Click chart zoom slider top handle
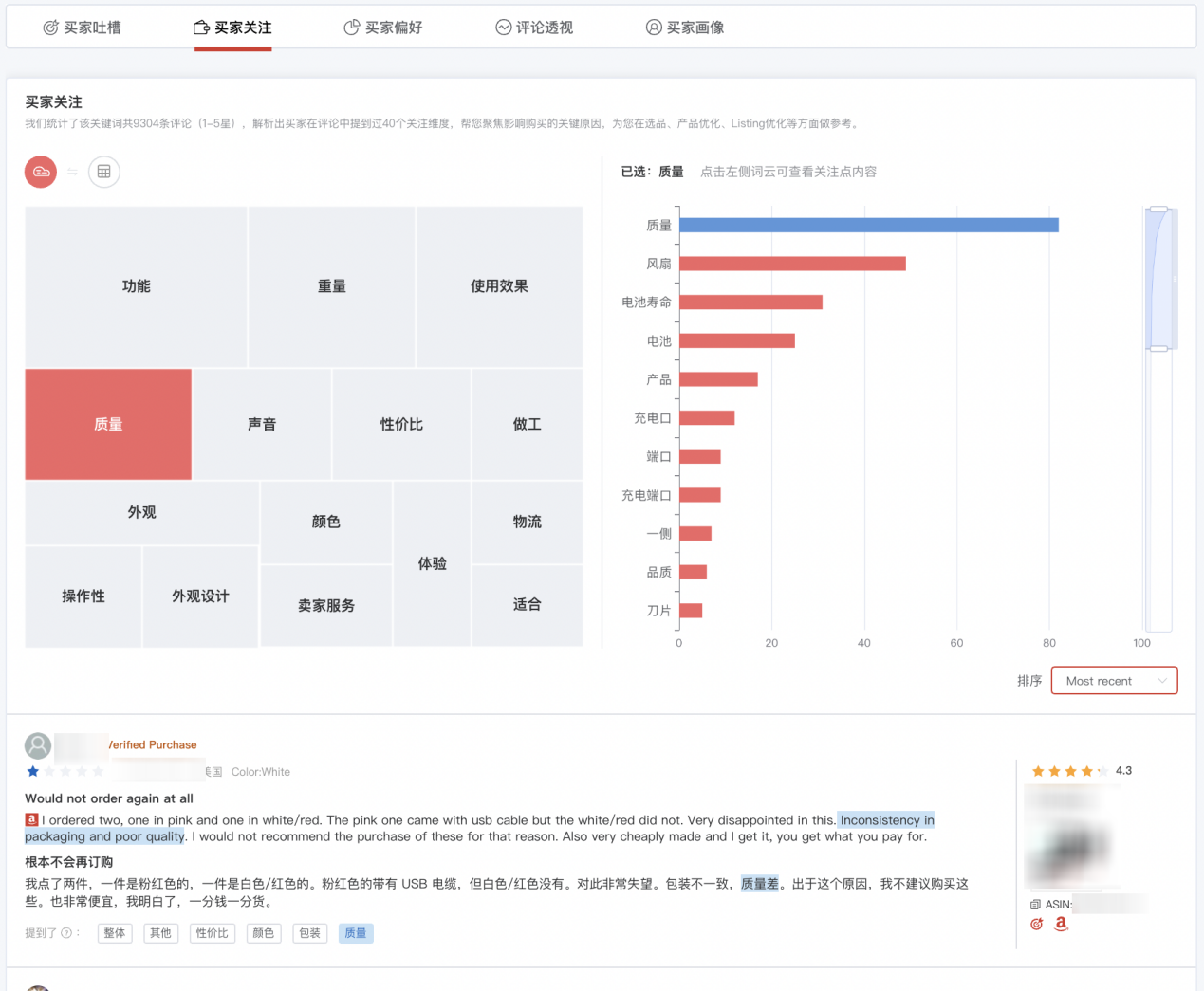The height and width of the screenshot is (991, 1204). [x=1158, y=209]
